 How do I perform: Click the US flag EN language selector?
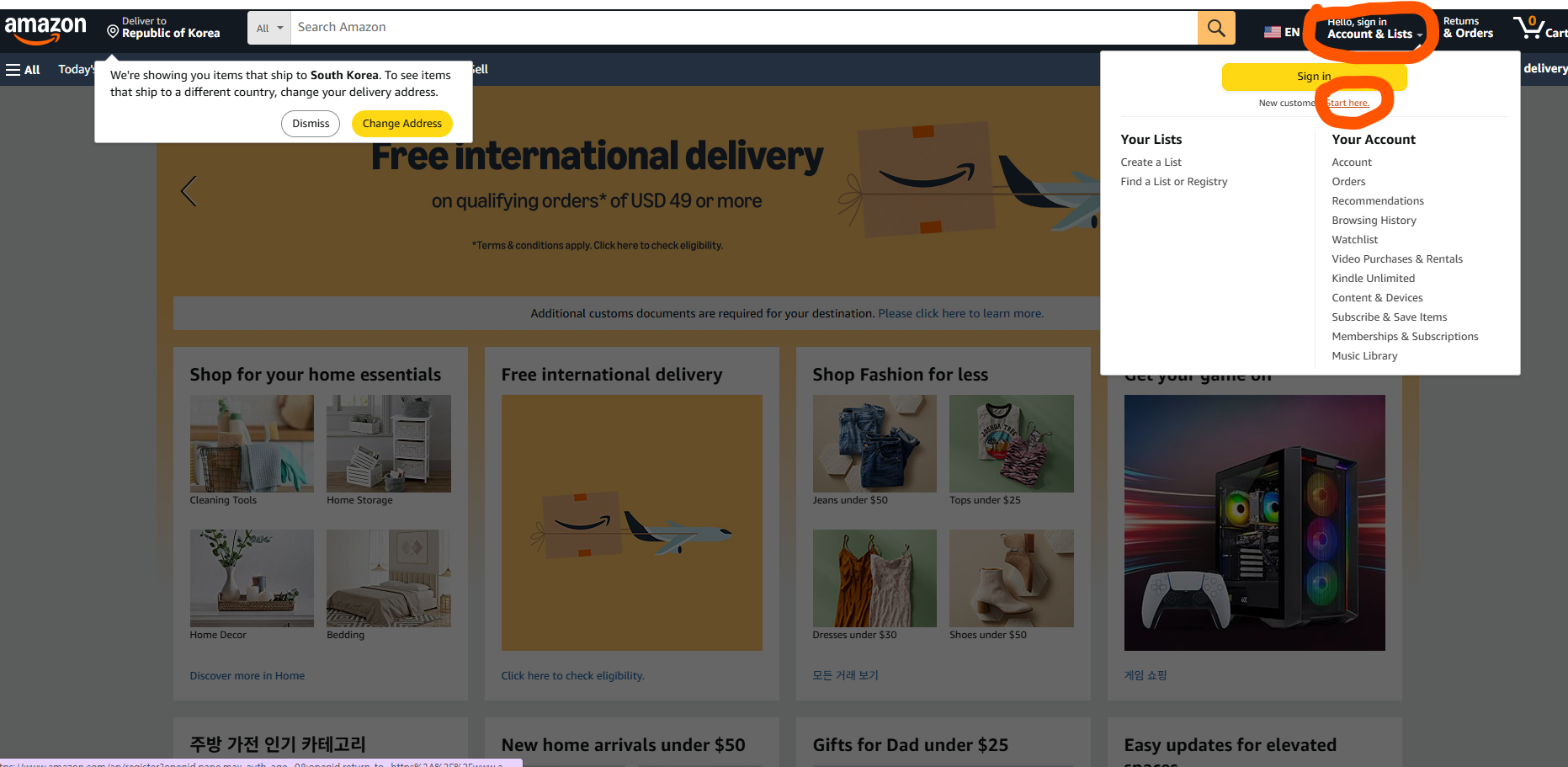coord(1282,32)
